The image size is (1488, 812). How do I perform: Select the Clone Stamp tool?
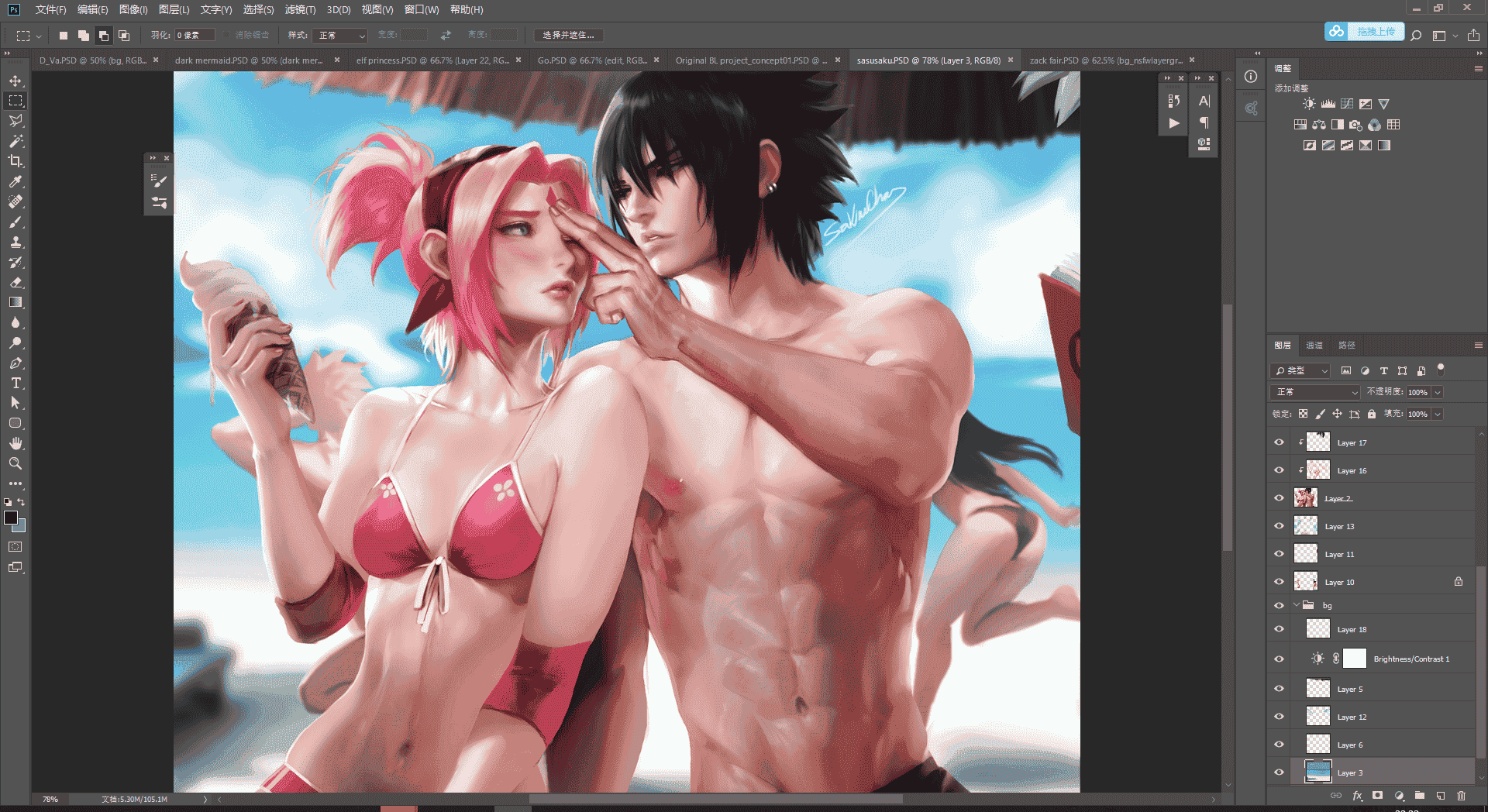(x=15, y=242)
